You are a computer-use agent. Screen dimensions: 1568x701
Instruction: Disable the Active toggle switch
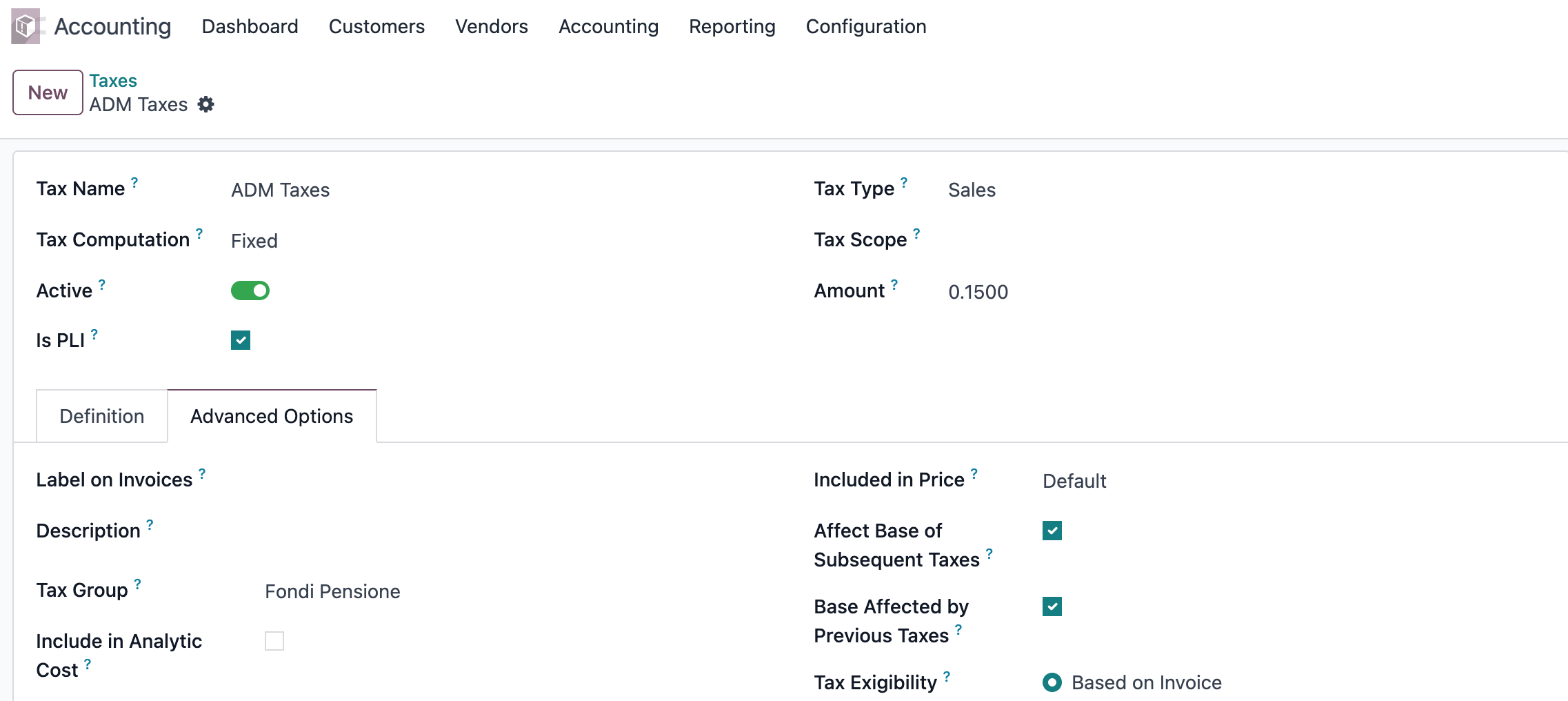click(250, 290)
